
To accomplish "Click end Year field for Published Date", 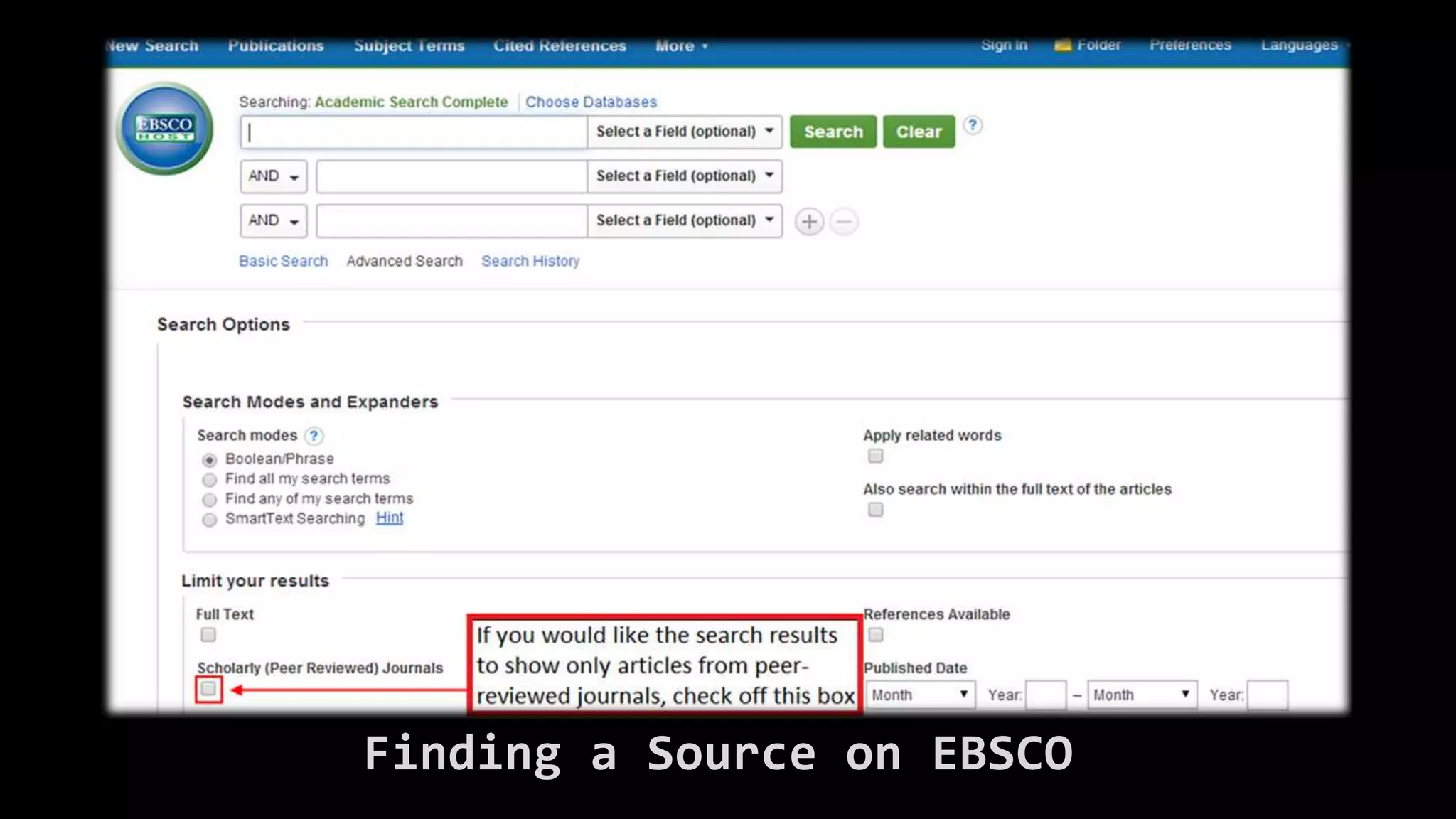I will (1268, 695).
